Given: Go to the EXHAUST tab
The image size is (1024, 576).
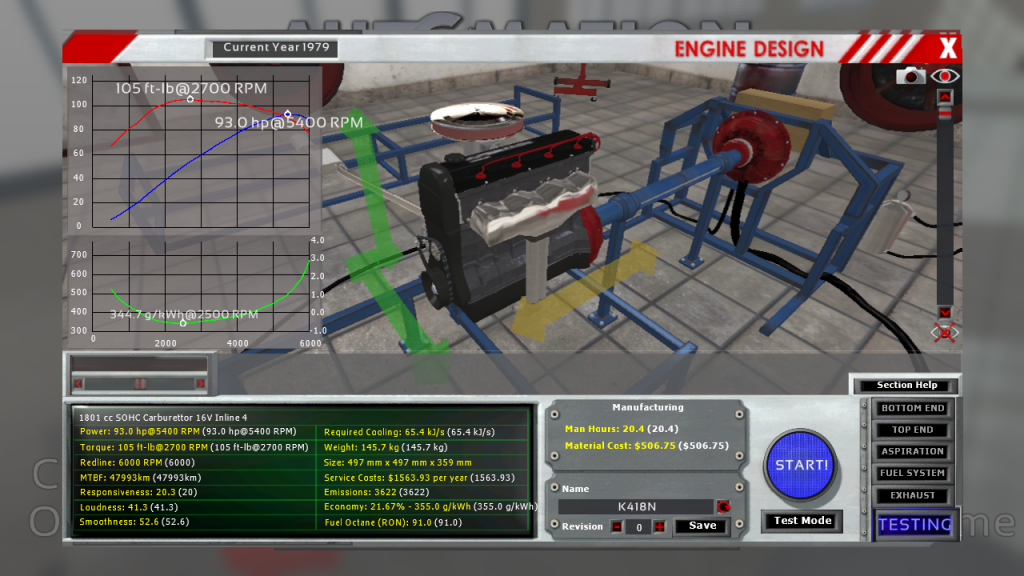Looking at the screenshot, I should [x=912, y=495].
